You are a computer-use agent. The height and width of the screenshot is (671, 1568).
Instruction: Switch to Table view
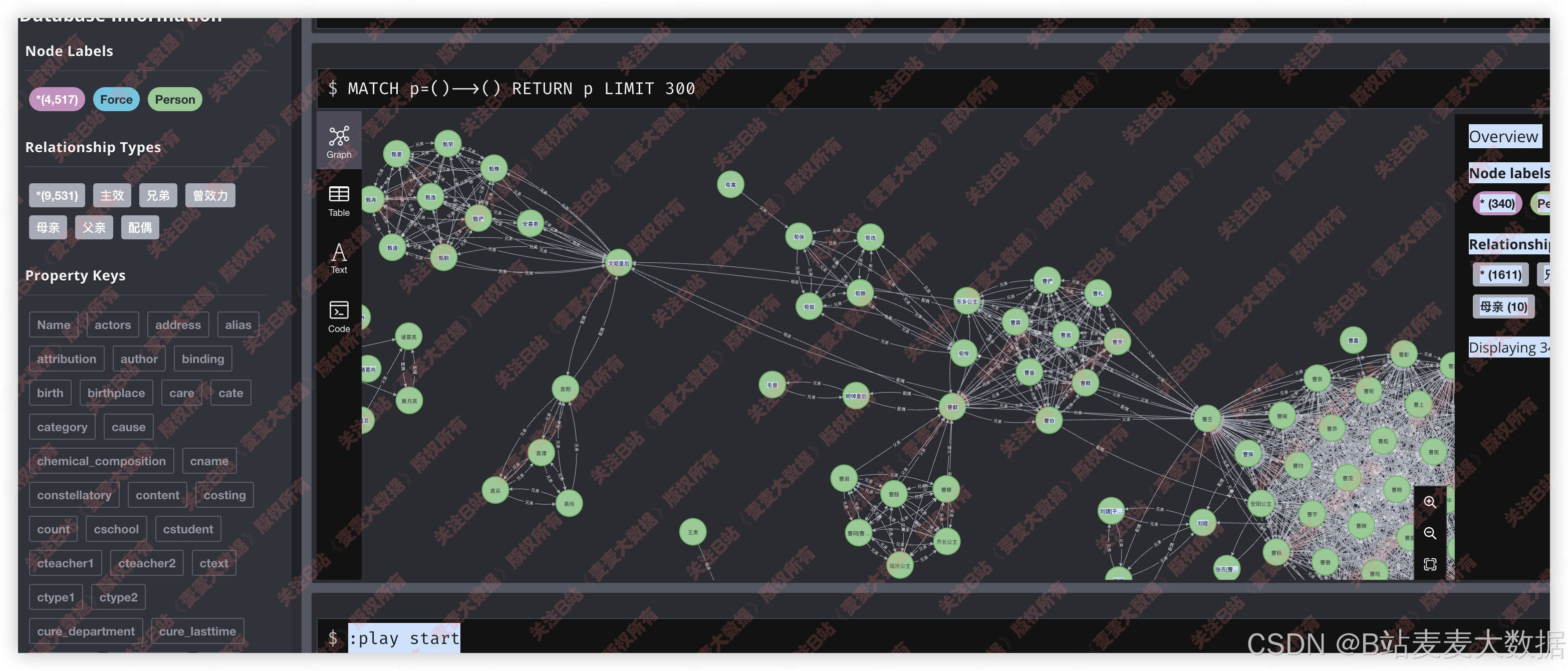(339, 201)
